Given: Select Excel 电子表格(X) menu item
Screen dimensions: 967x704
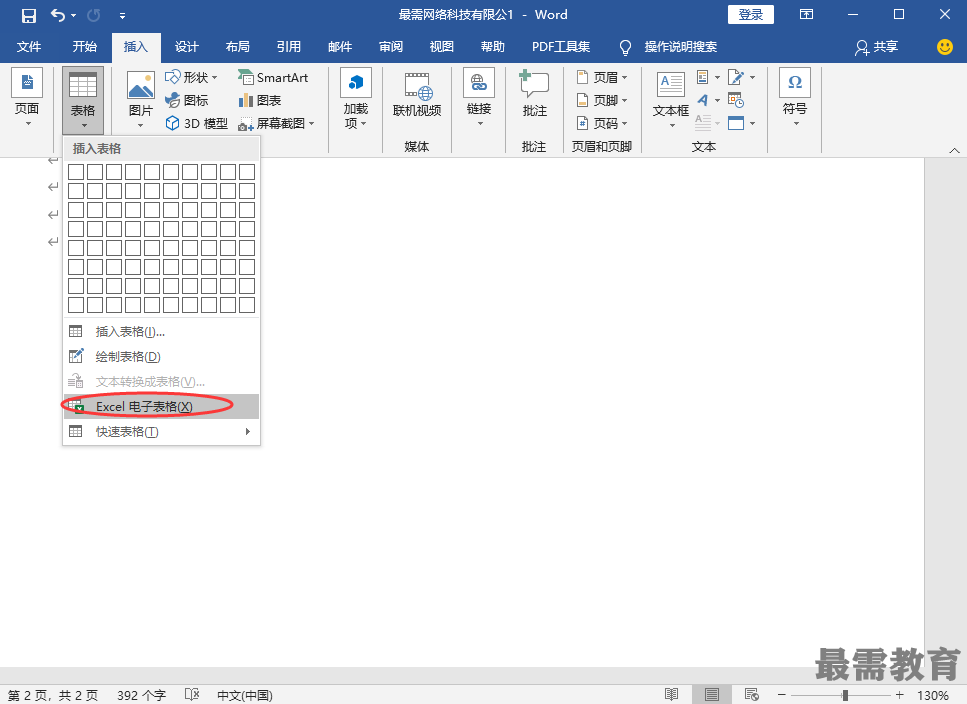Looking at the screenshot, I should point(162,407).
